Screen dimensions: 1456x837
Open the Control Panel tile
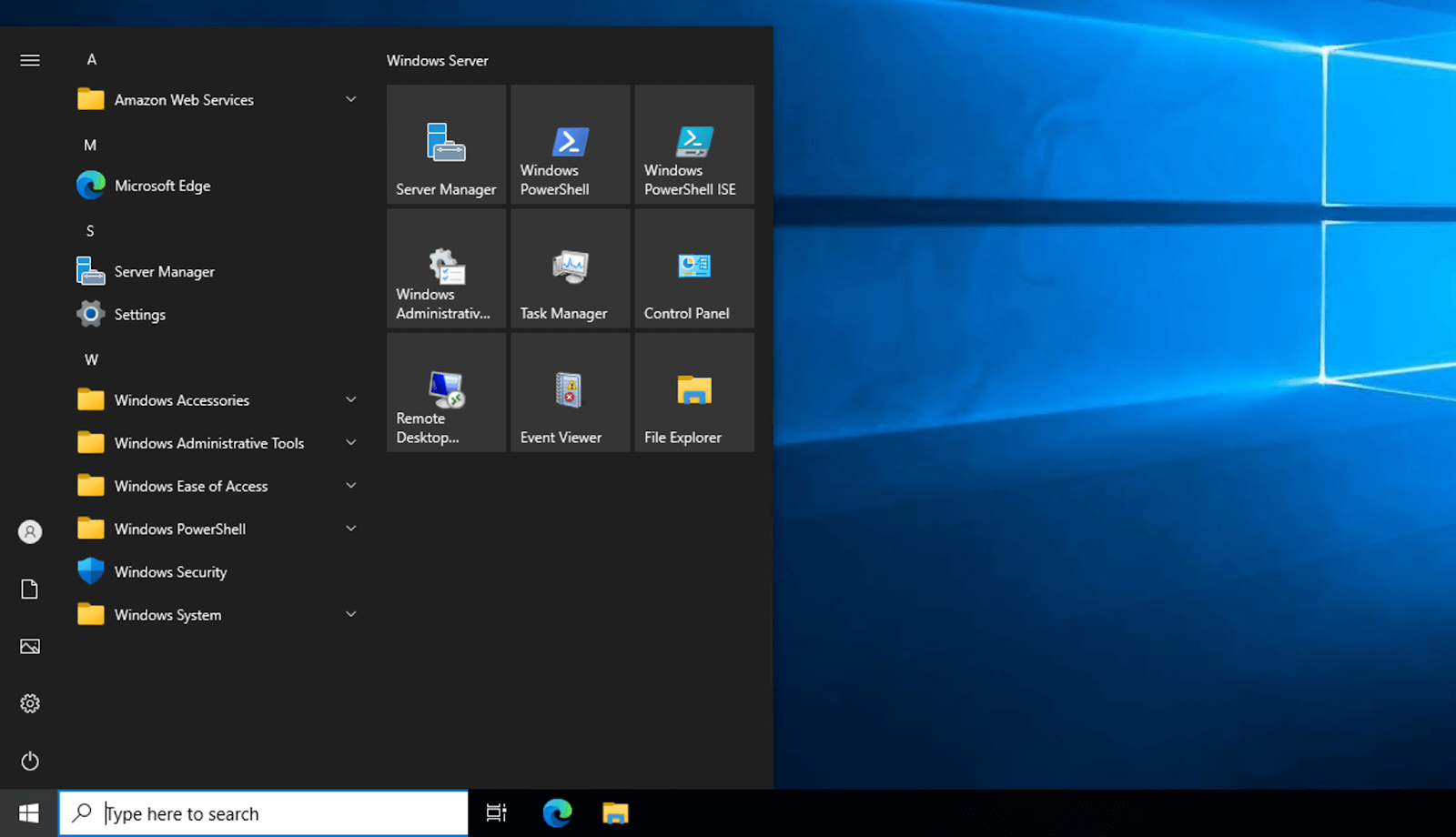point(694,268)
